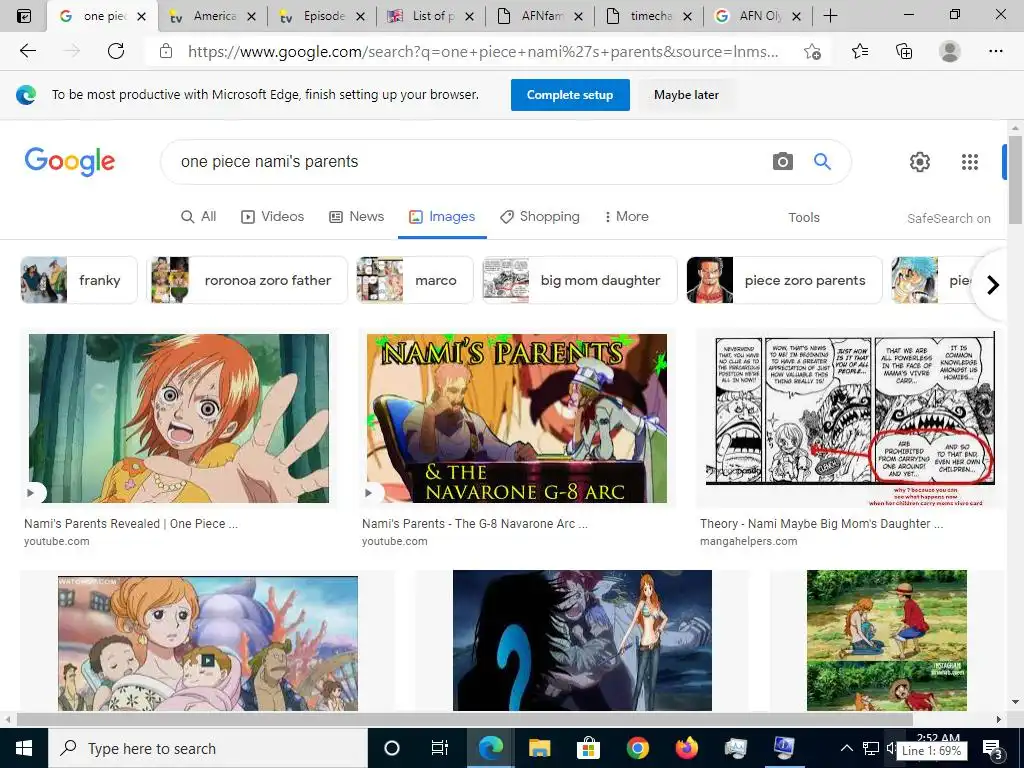Open a new tab with plus icon
This screenshot has height=768, width=1024.
[830, 16]
